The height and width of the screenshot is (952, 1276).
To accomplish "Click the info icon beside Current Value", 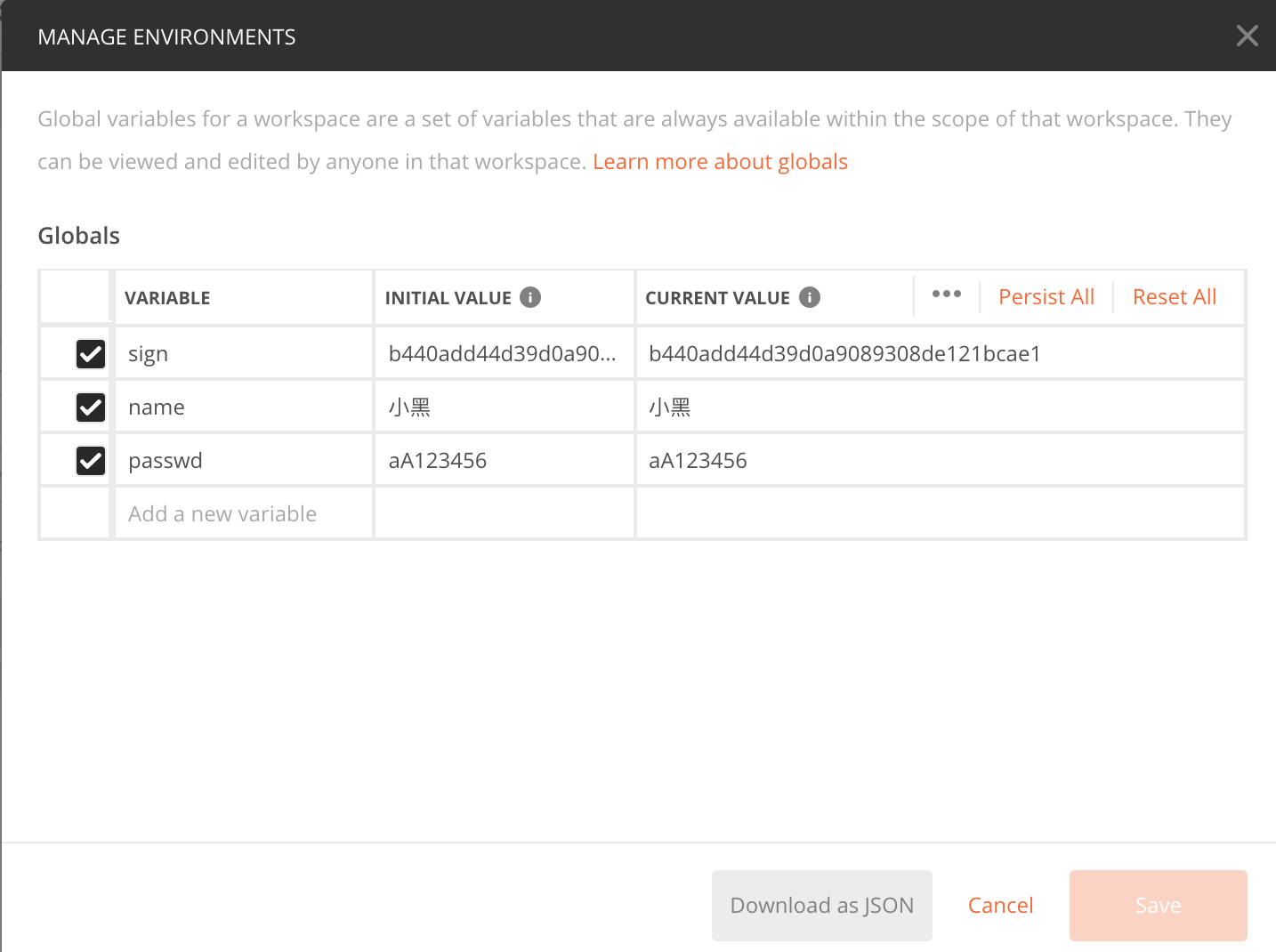I will pos(810,297).
